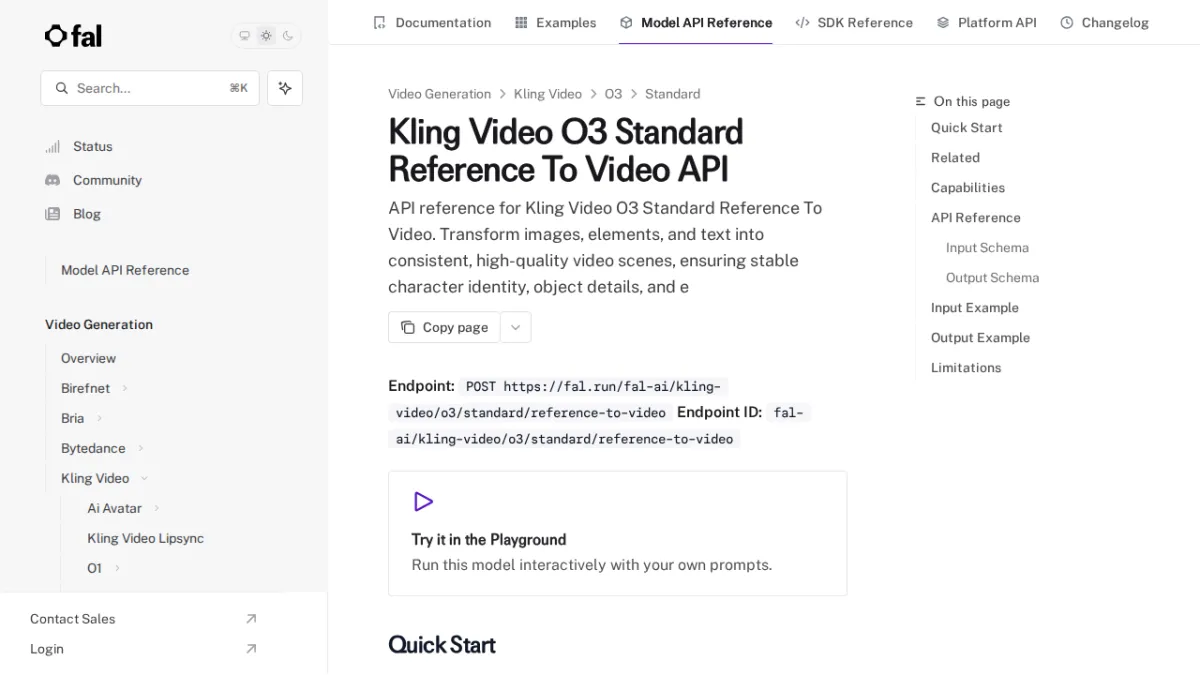Collapse the Kling Video chevron

point(144,478)
